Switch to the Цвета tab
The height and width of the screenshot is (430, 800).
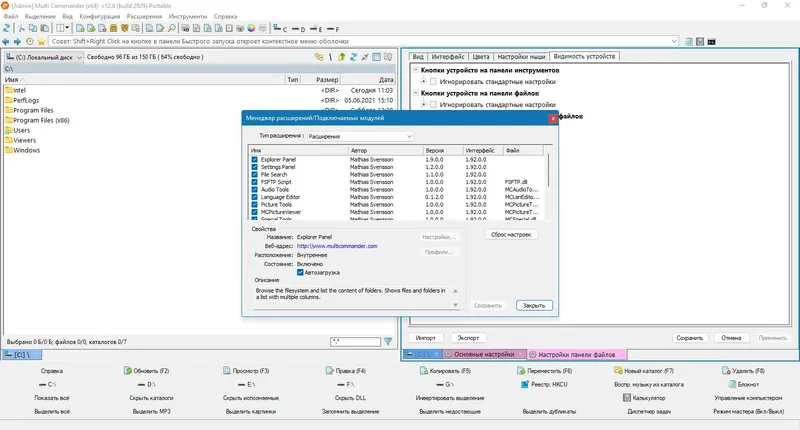pos(481,57)
